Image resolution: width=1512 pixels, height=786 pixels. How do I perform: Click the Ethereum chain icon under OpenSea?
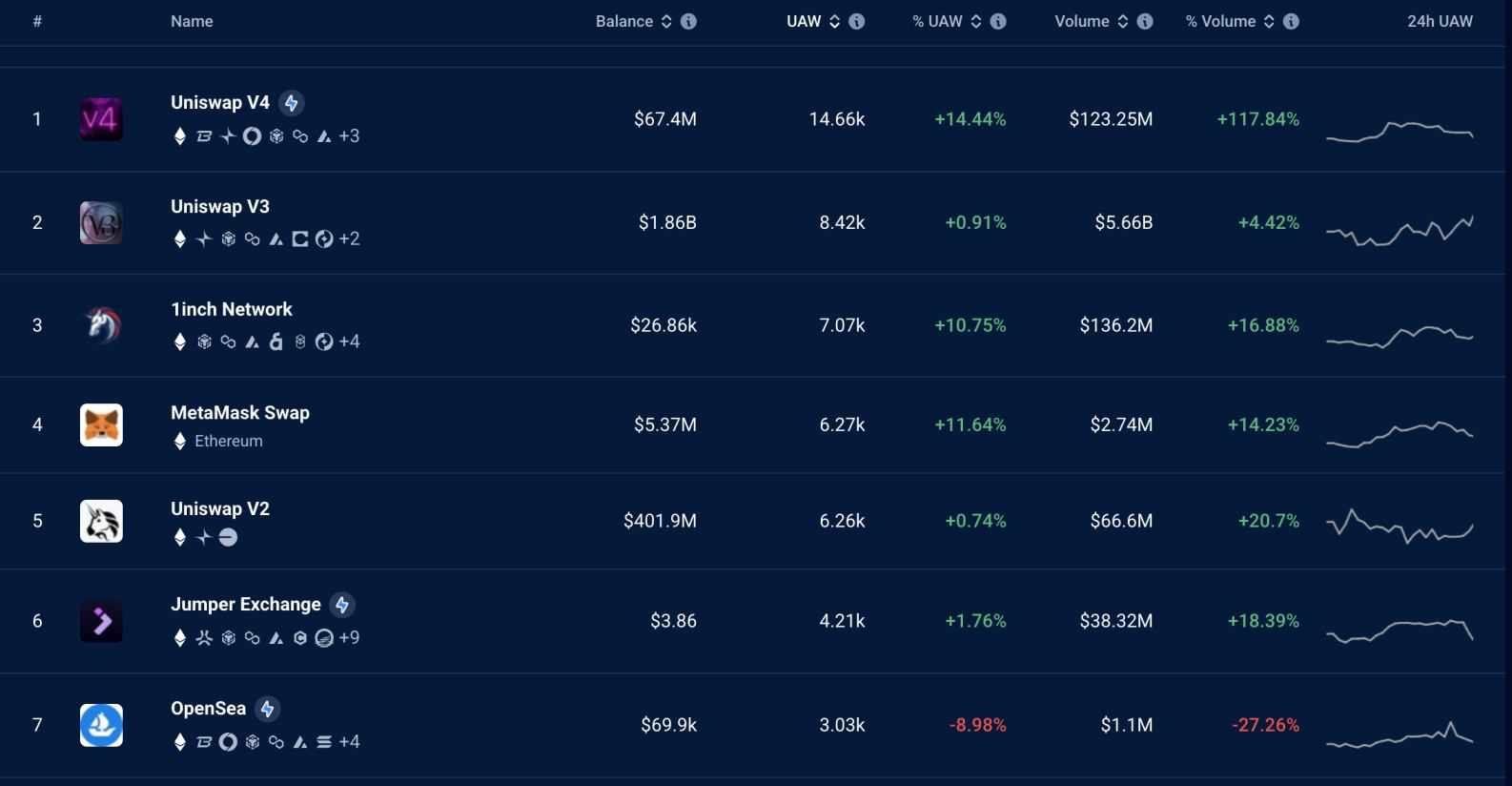(x=179, y=742)
